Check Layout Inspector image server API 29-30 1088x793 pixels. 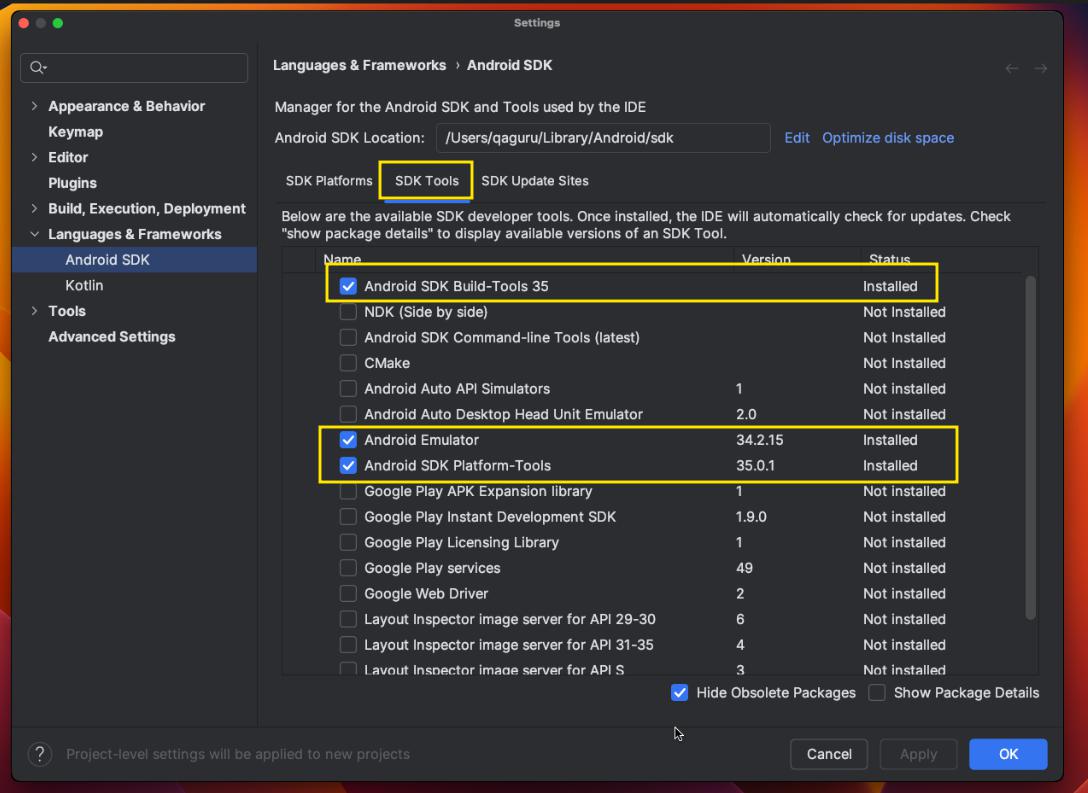pos(348,620)
